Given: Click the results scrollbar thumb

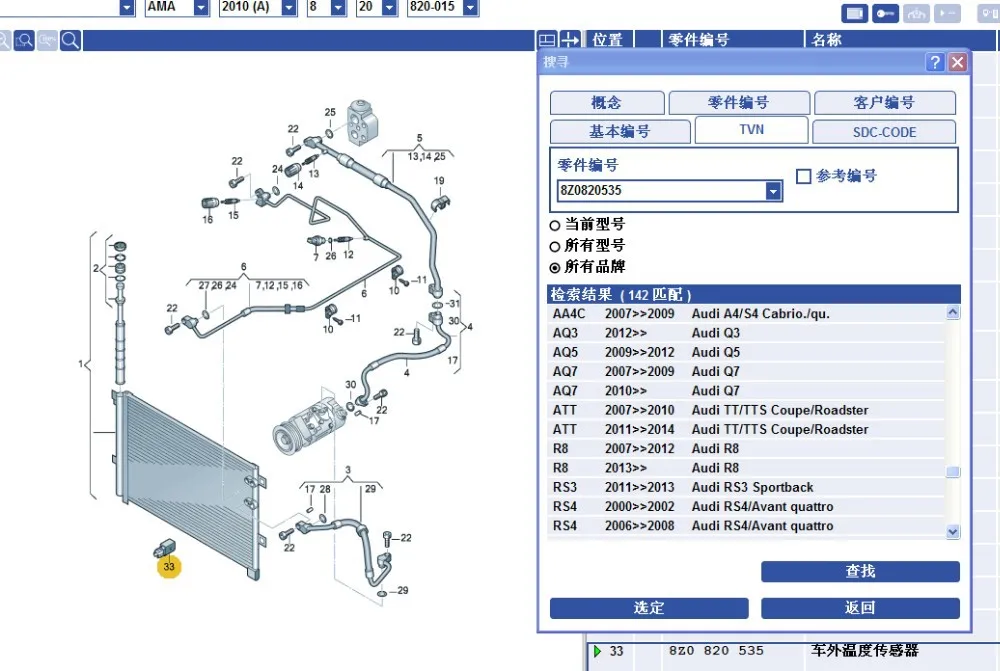Looking at the screenshot, I should 953,472.
